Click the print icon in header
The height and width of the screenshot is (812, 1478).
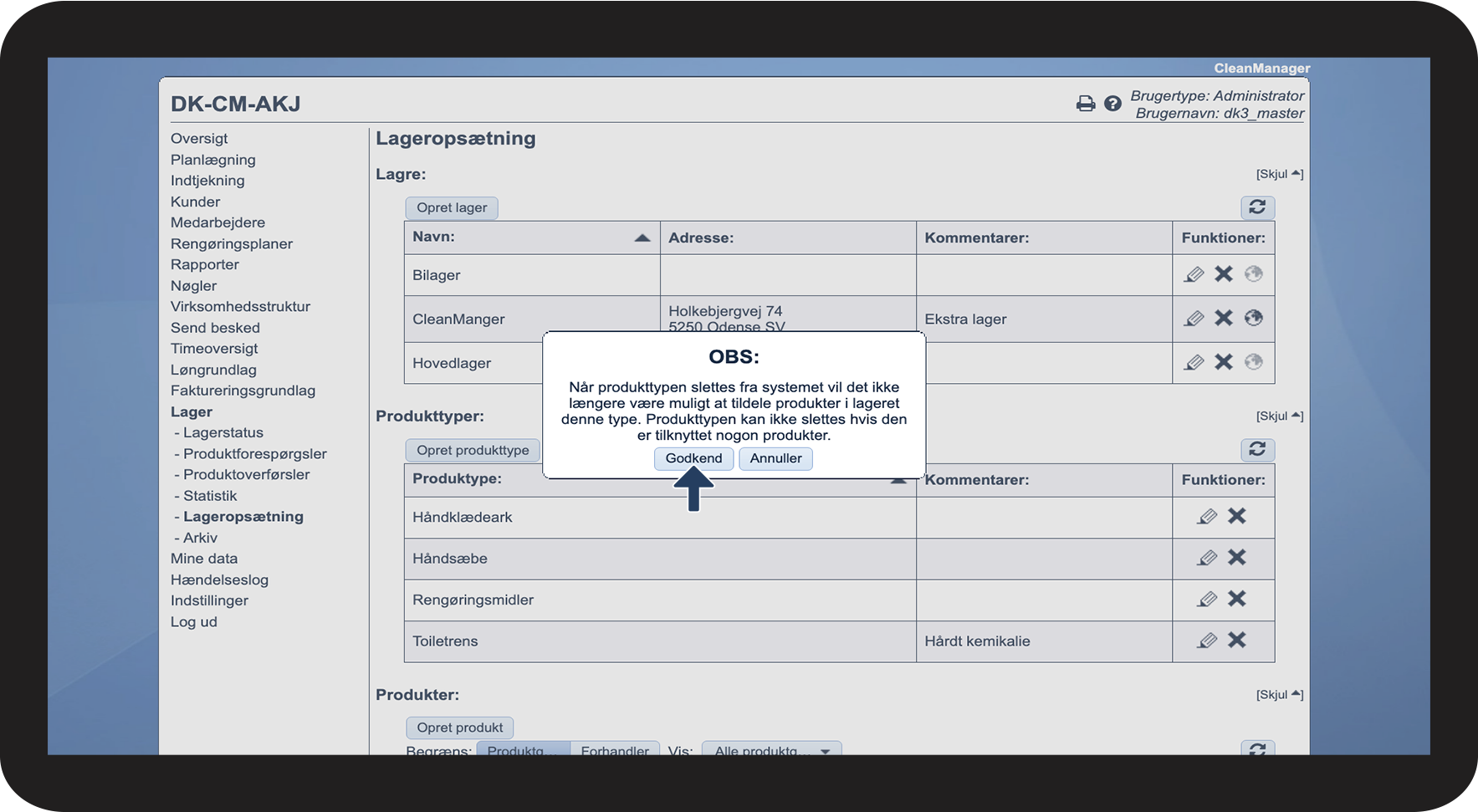click(1085, 104)
